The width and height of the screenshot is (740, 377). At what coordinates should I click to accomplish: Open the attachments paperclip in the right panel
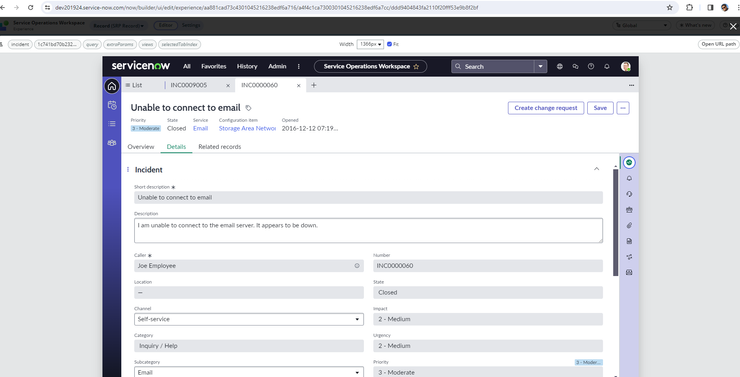[x=629, y=226]
